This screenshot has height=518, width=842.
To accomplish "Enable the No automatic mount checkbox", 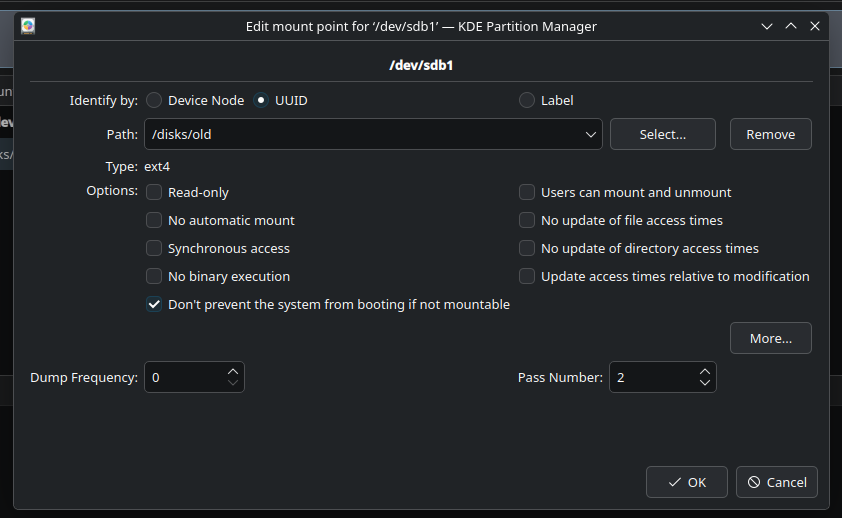I will pyautogui.click(x=154, y=220).
